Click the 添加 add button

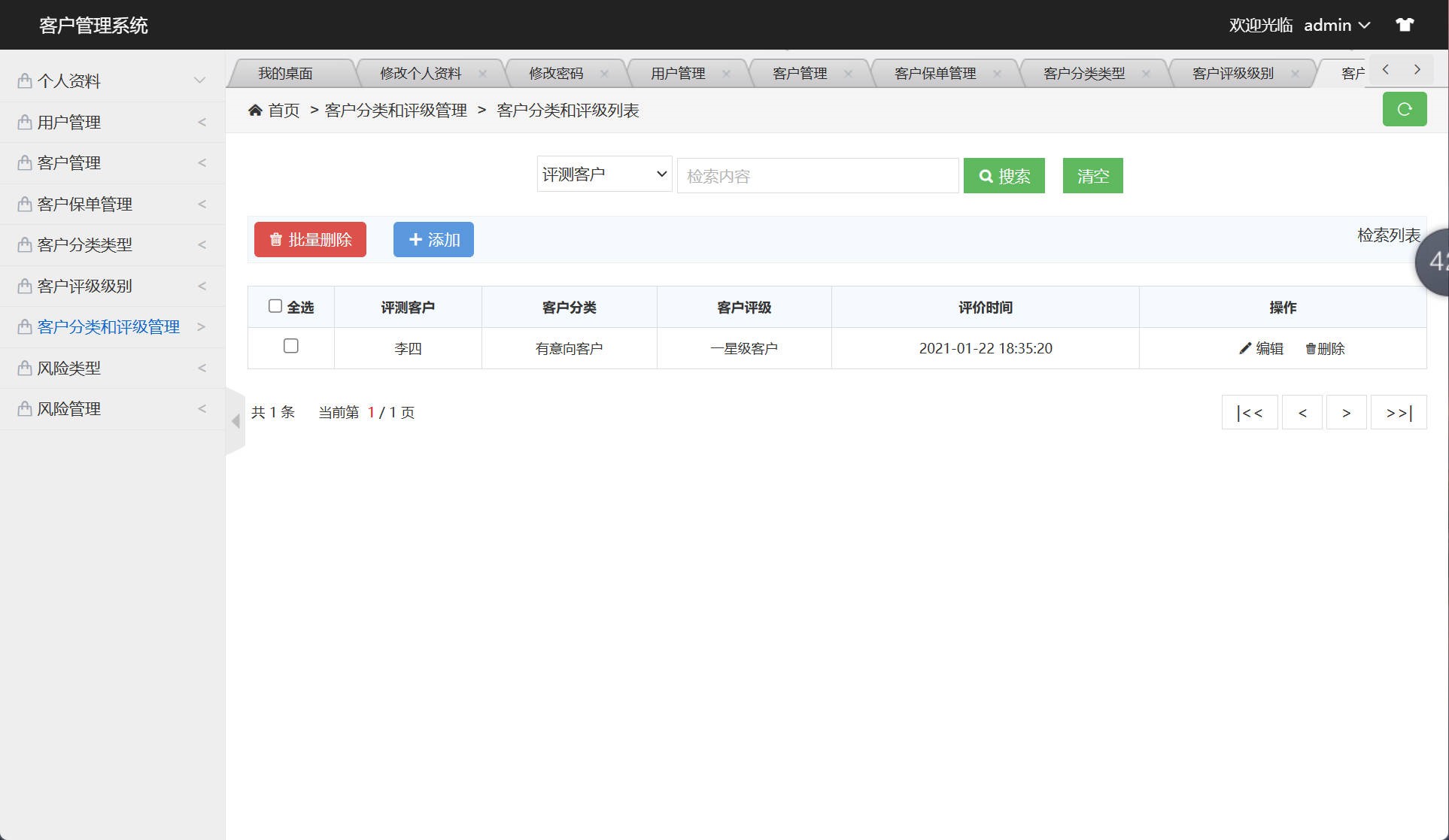[x=433, y=239]
